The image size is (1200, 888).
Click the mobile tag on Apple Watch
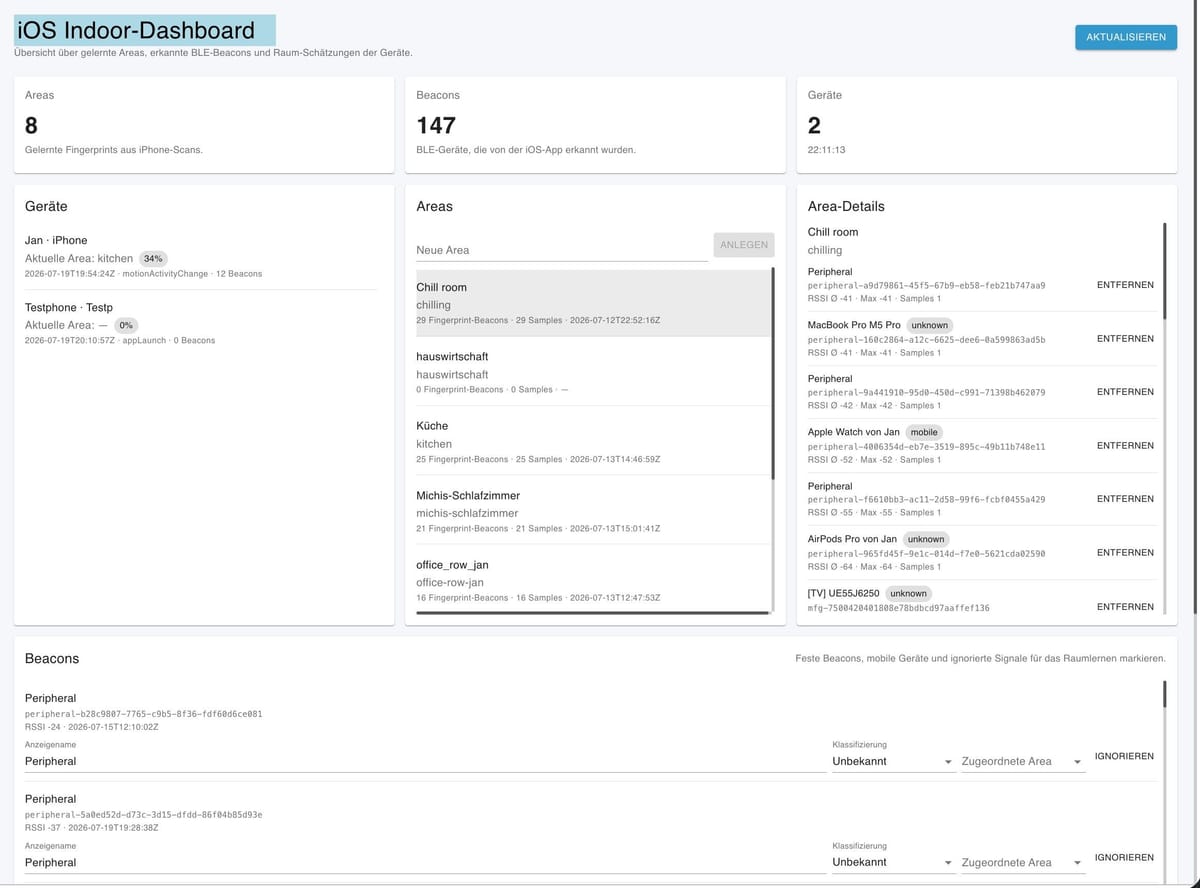click(x=924, y=432)
